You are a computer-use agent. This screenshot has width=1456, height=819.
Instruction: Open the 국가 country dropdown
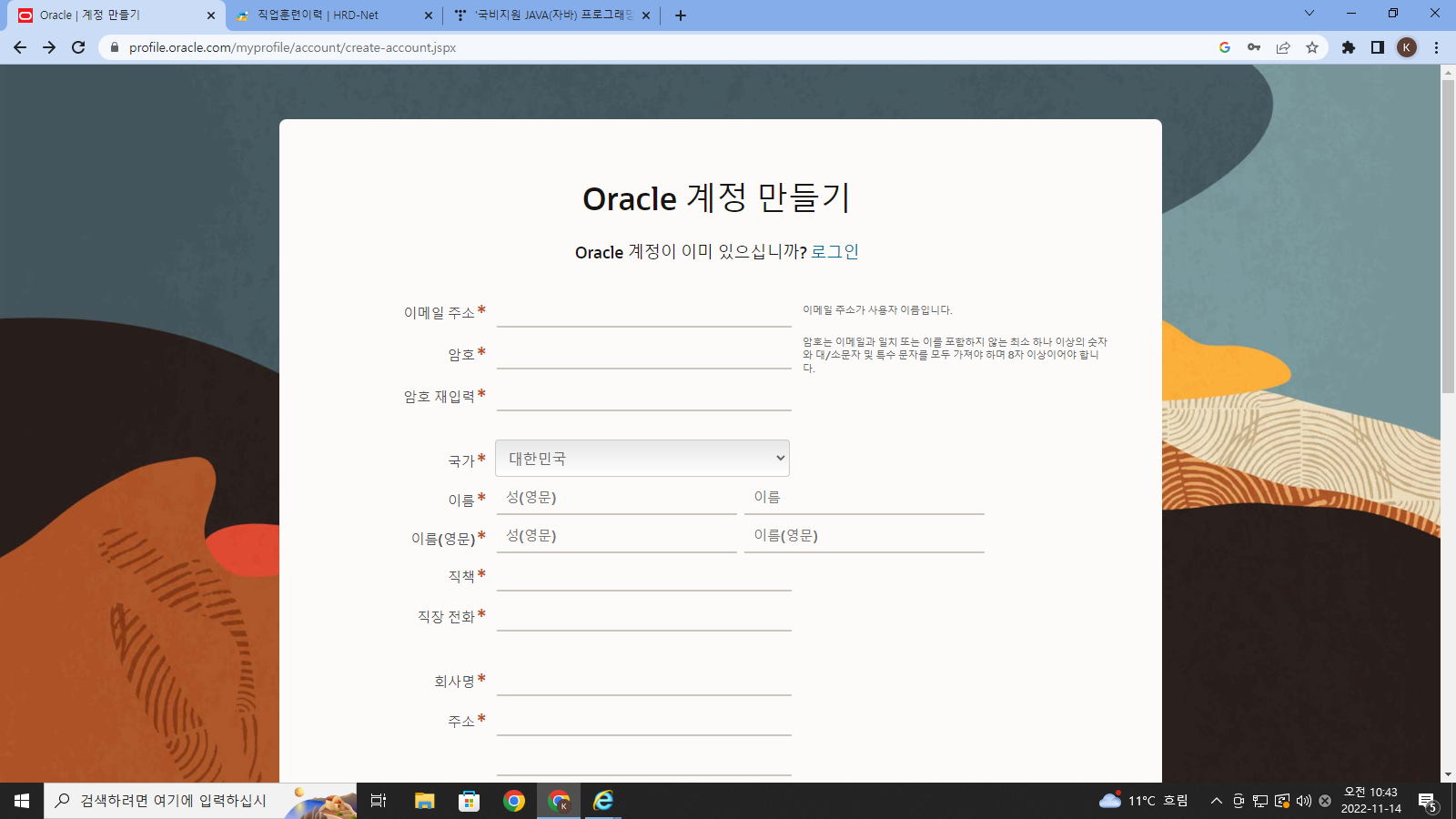pos(642,459)
